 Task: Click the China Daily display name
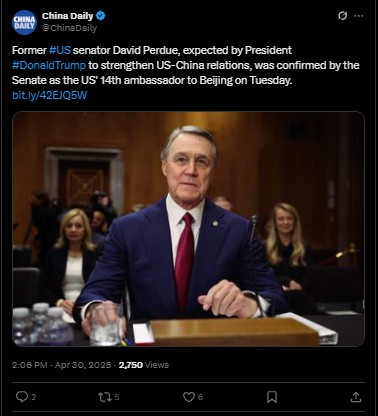(67, 16)
